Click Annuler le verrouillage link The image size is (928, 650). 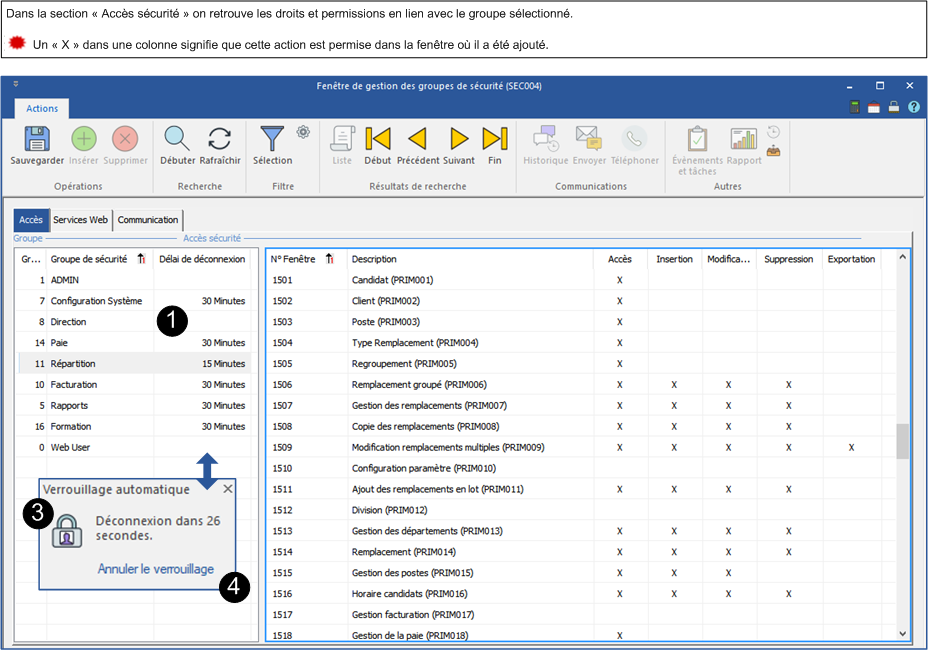pos(155,569)
